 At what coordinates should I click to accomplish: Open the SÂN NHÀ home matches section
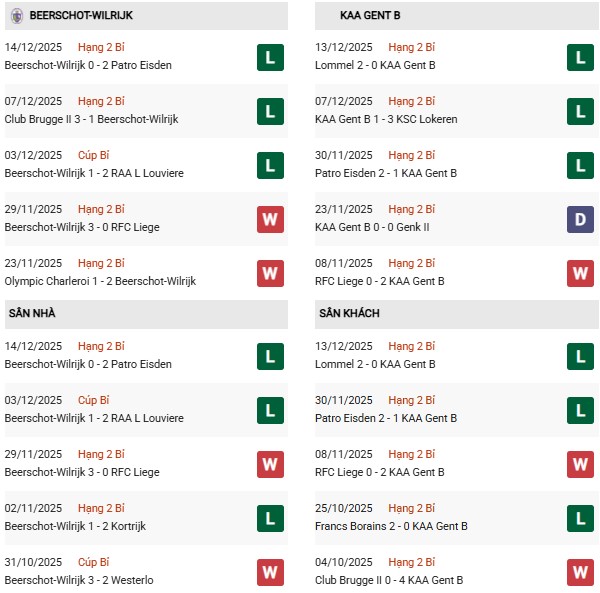pos(32,314)
